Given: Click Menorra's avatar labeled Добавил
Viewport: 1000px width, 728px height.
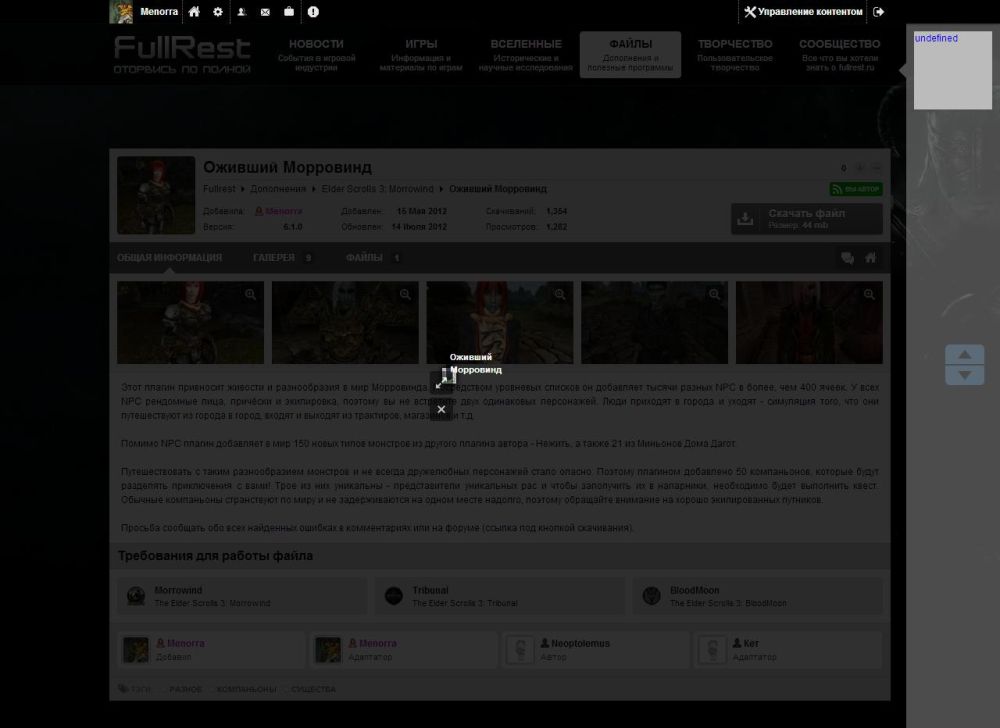Looking at the screenshot, I should pos(136,650).
